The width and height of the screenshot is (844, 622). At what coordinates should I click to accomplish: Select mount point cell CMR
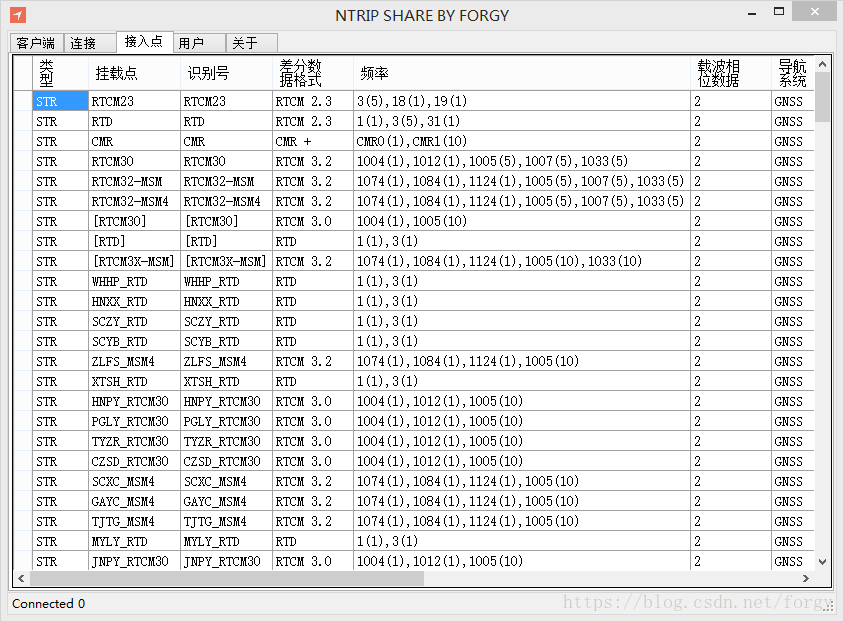point(134,142)
